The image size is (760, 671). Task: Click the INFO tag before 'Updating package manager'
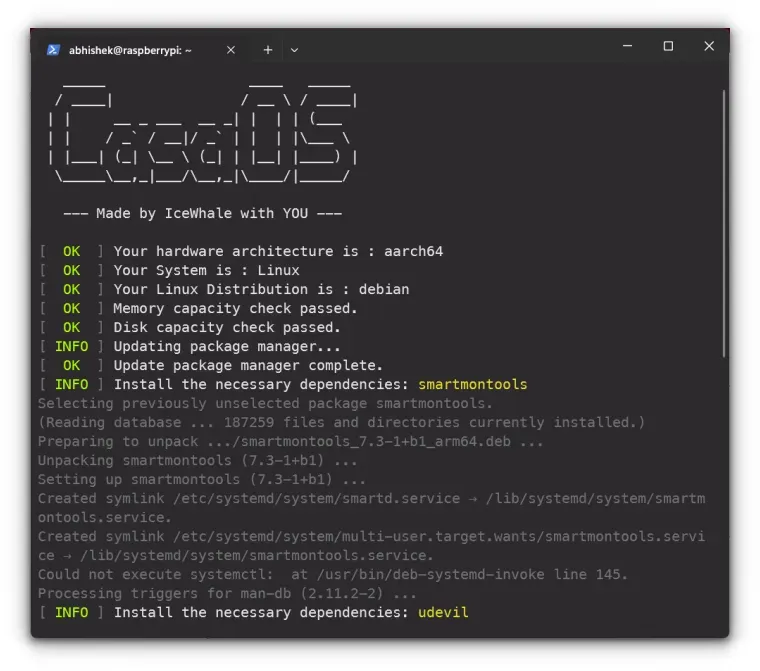click(71, 346)
